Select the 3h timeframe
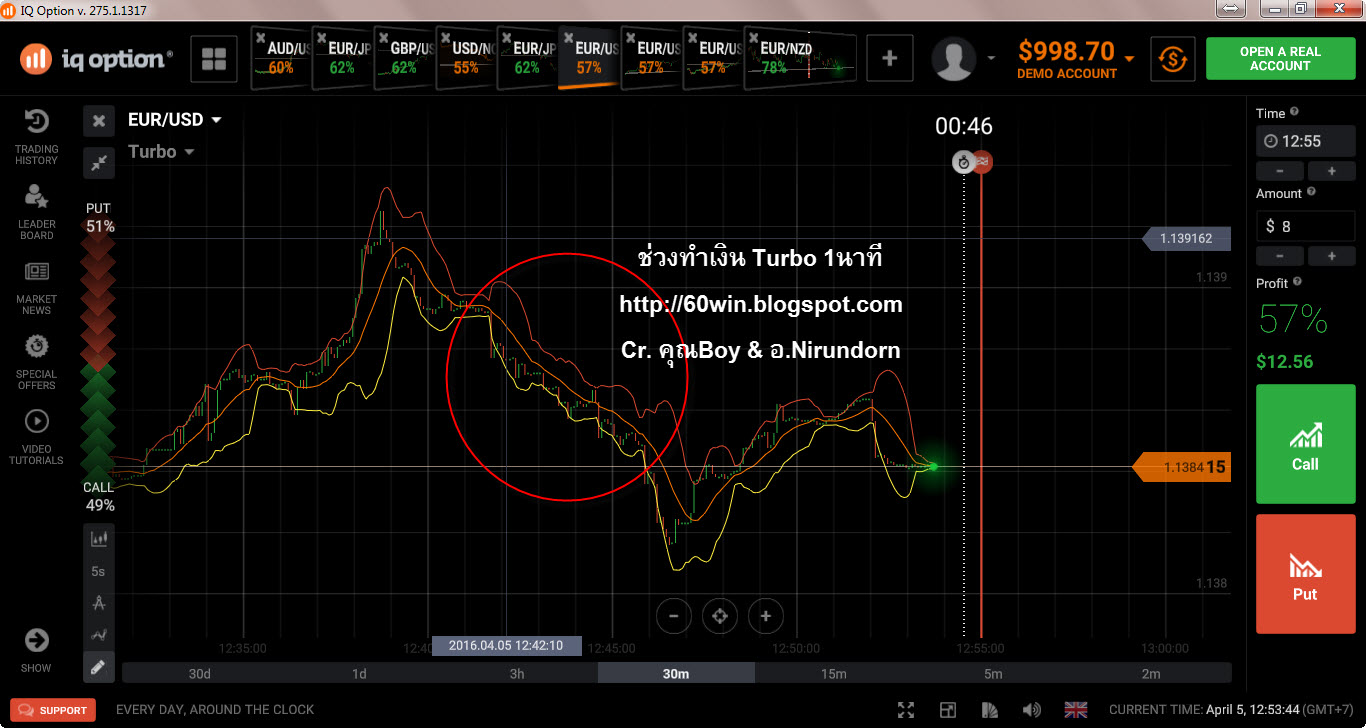The height and width of the screenshot is (728, 1366). point(517,674)
